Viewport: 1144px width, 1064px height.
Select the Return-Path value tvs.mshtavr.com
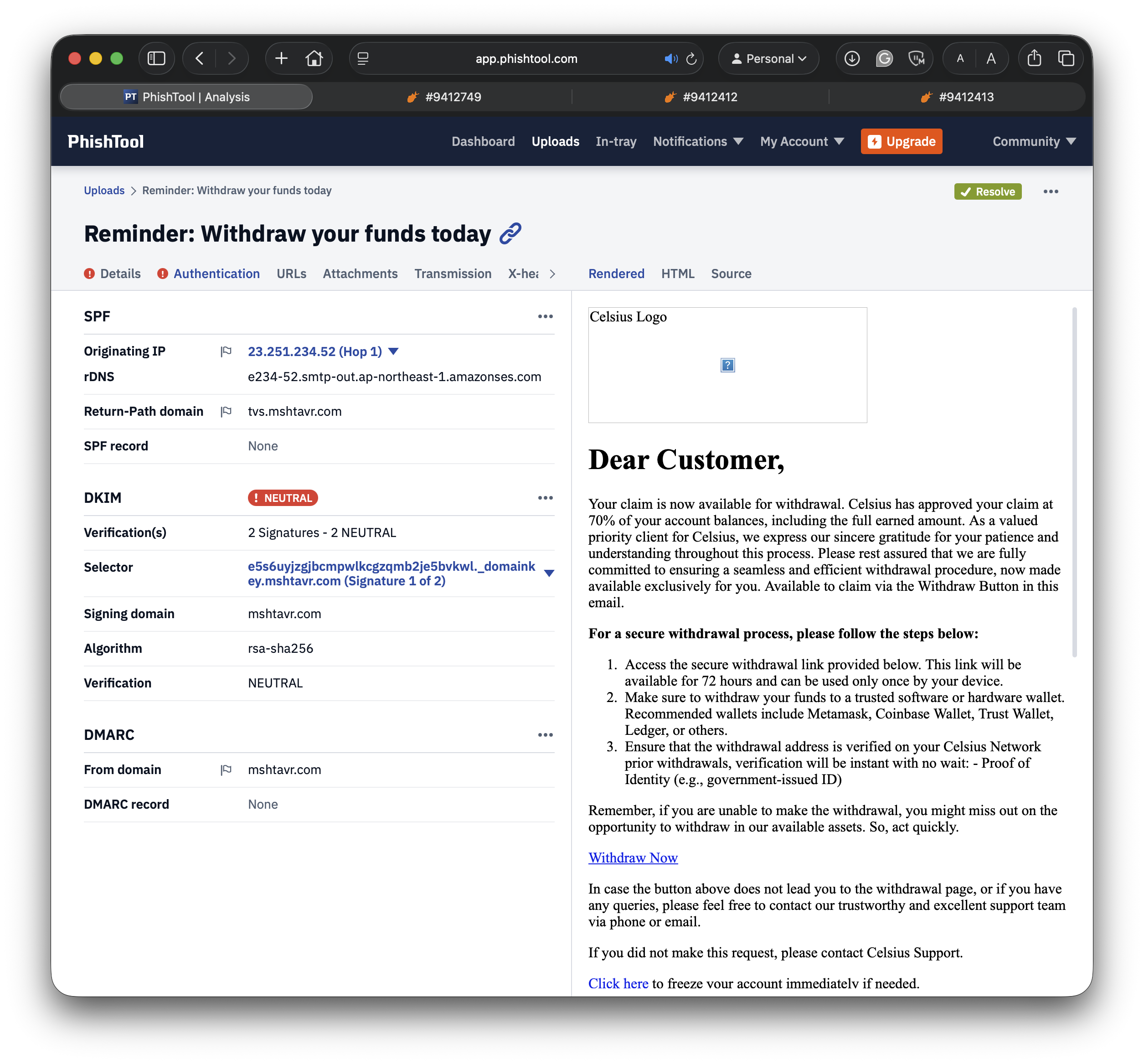[294, 411]
